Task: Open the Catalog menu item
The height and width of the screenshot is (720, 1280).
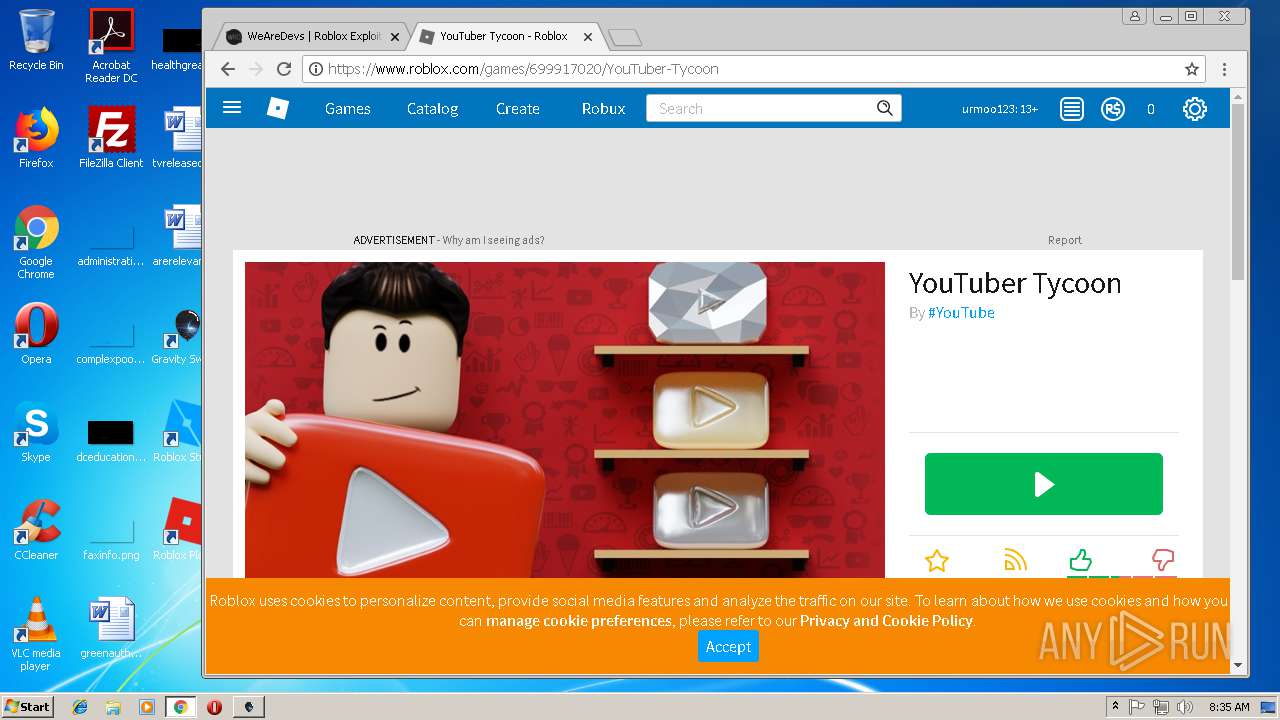Action: (x=432, y=108)
